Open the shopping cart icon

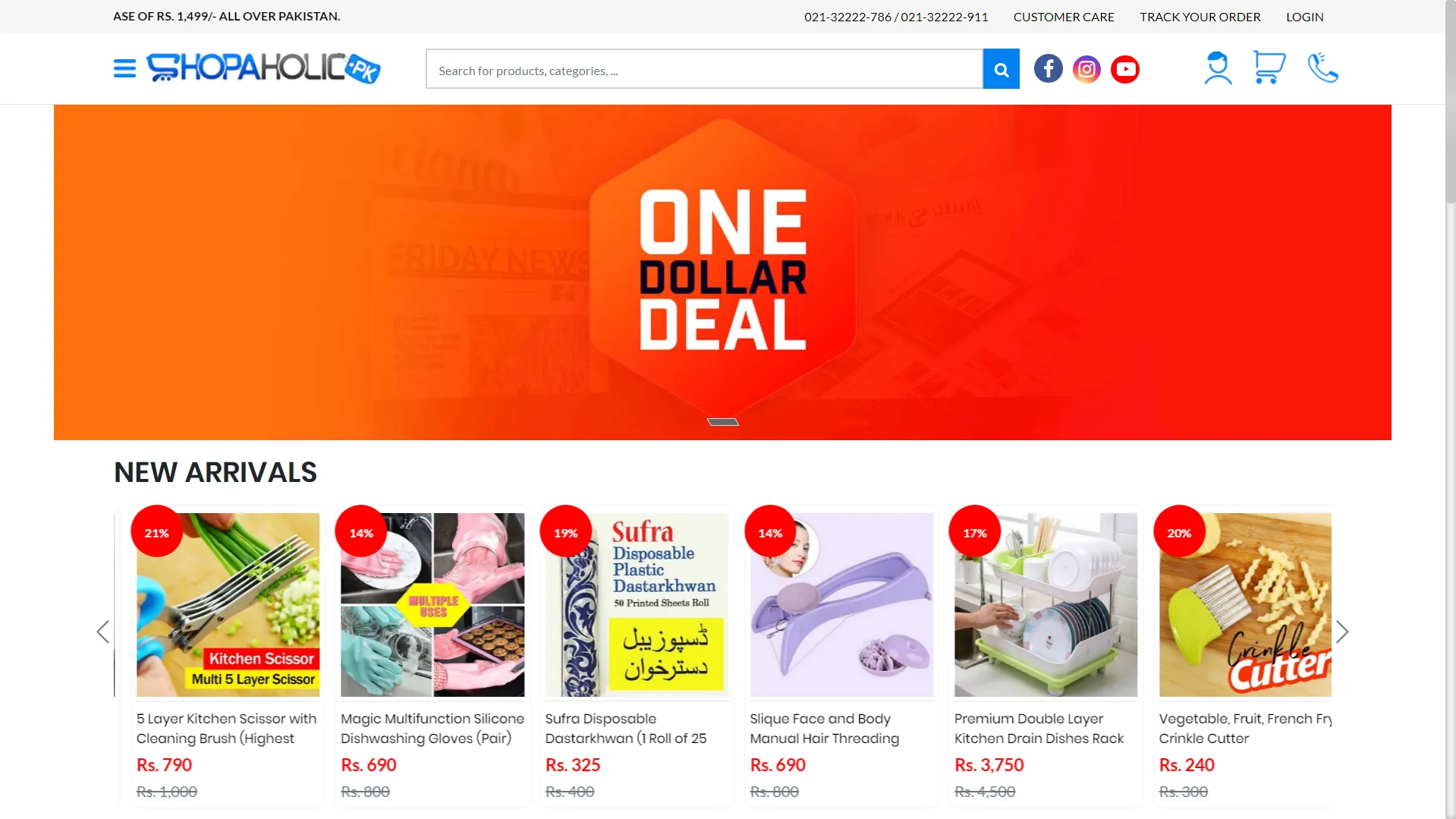[x=1269, y=68]
